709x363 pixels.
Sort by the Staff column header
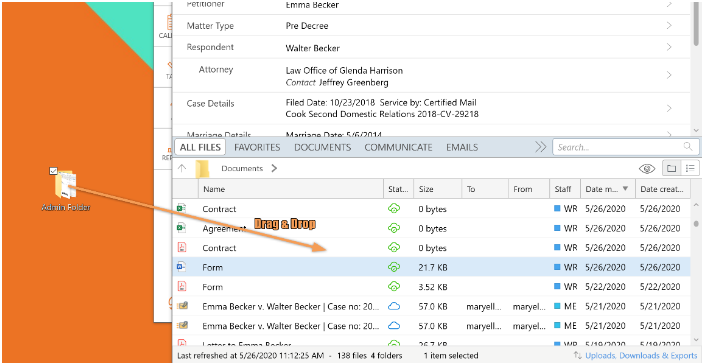pyautogui.click(x=565, y=189)
